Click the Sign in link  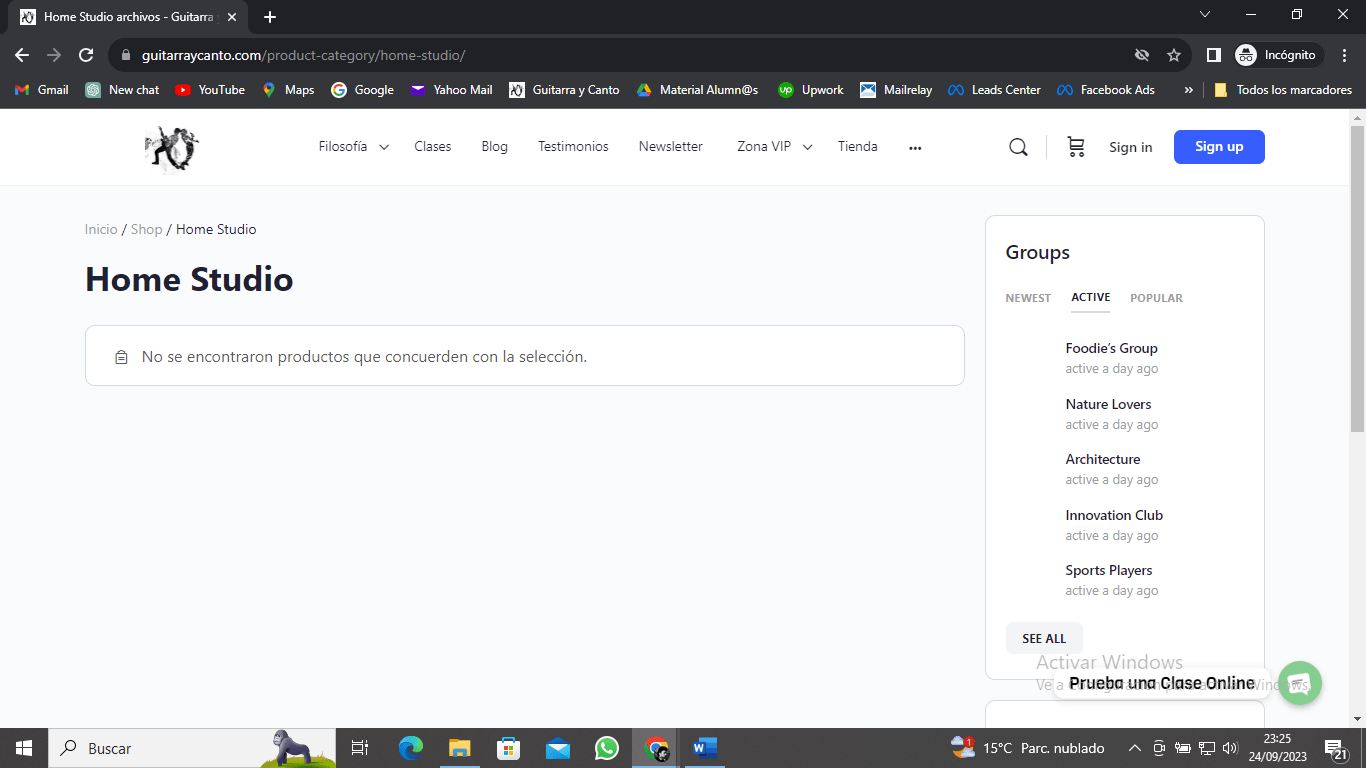pos(1131,147)
